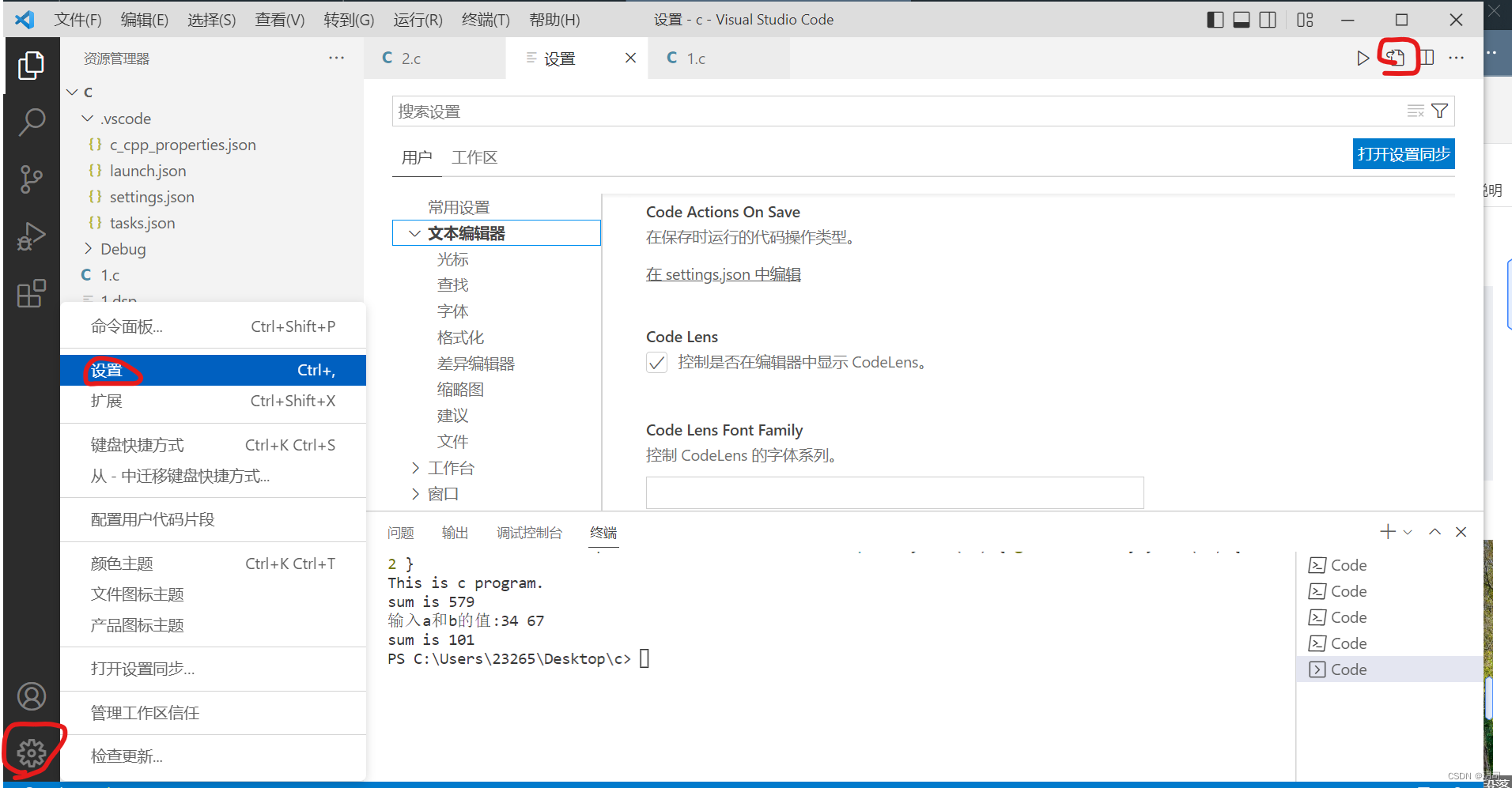Open the 文件(F) menu

point(77,20)
